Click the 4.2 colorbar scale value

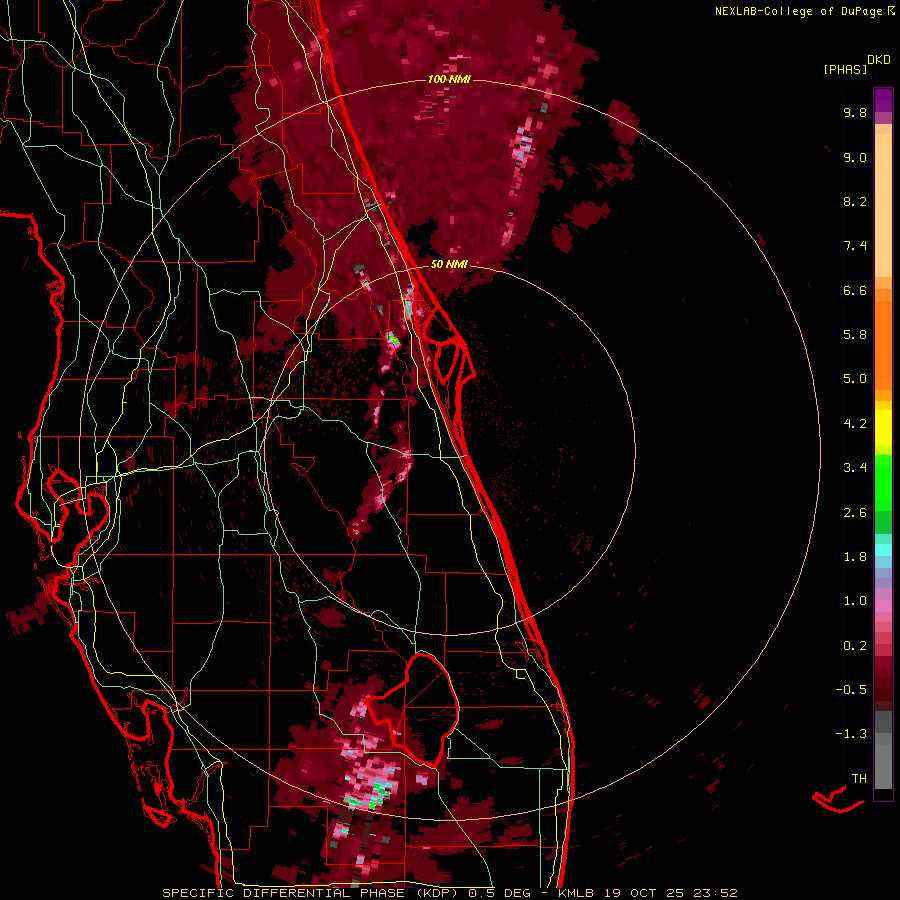pos(855,424)
